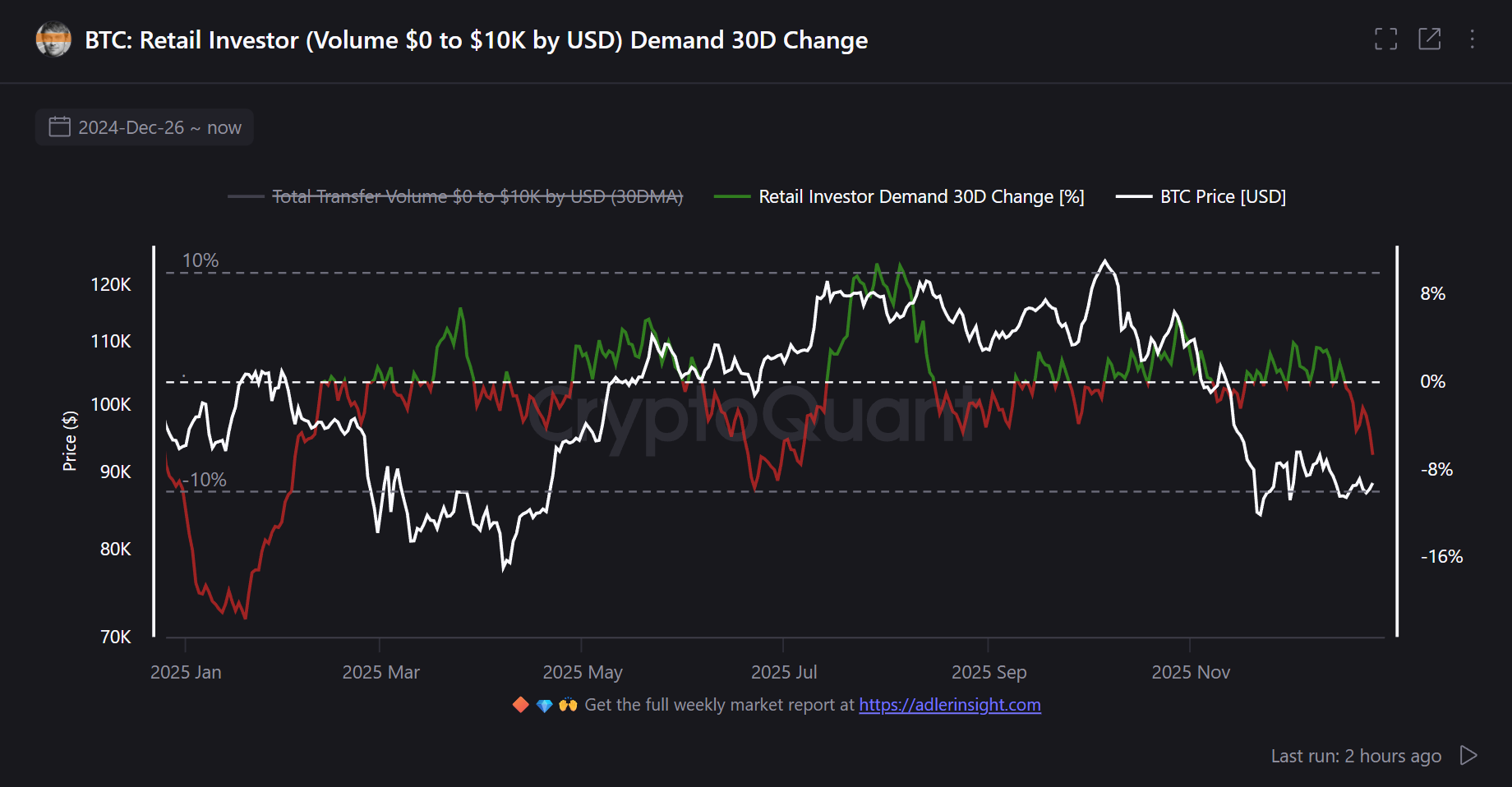Open the three-dot more options menu
The height and width of the screenshot is (787, 1512).
(1472, 39)
